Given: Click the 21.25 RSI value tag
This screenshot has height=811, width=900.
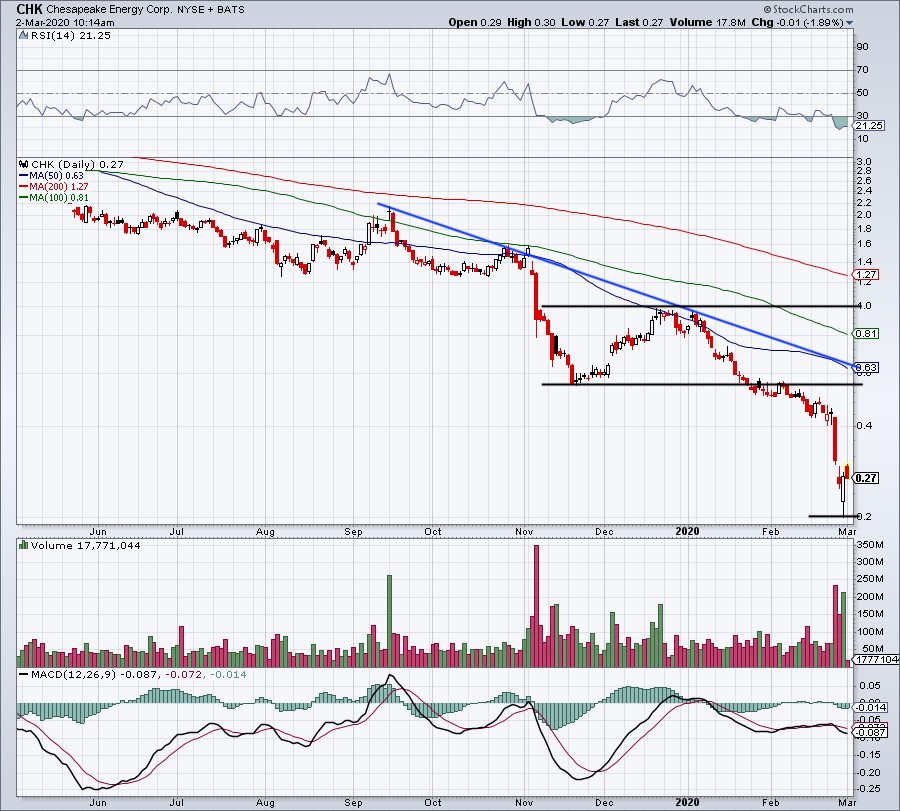Looking at the screenshot, I should click(868, 126).
